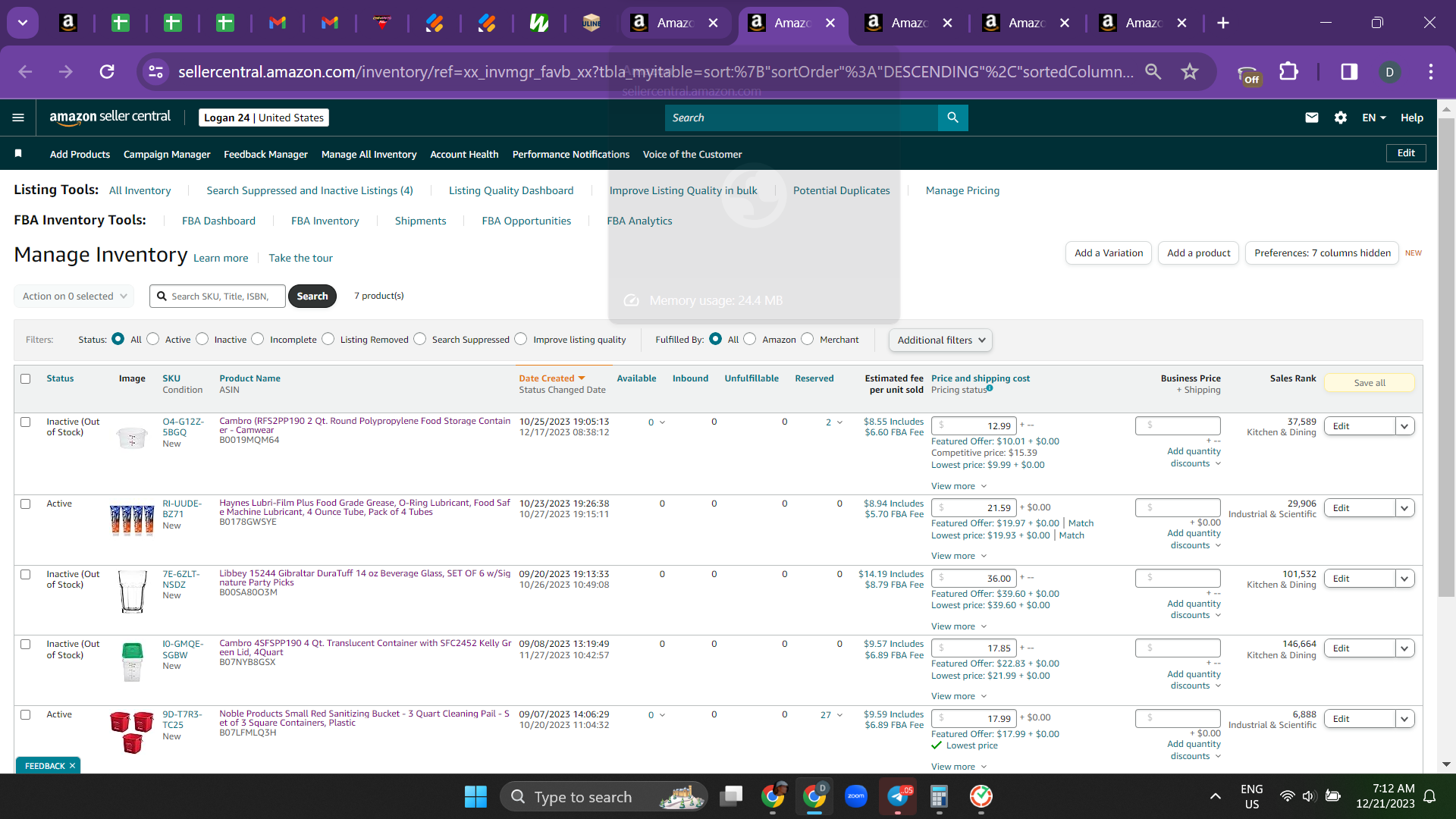Screen dimensions: 1456x819
Task: View site information icon in address bar
Action: (155, 71)
